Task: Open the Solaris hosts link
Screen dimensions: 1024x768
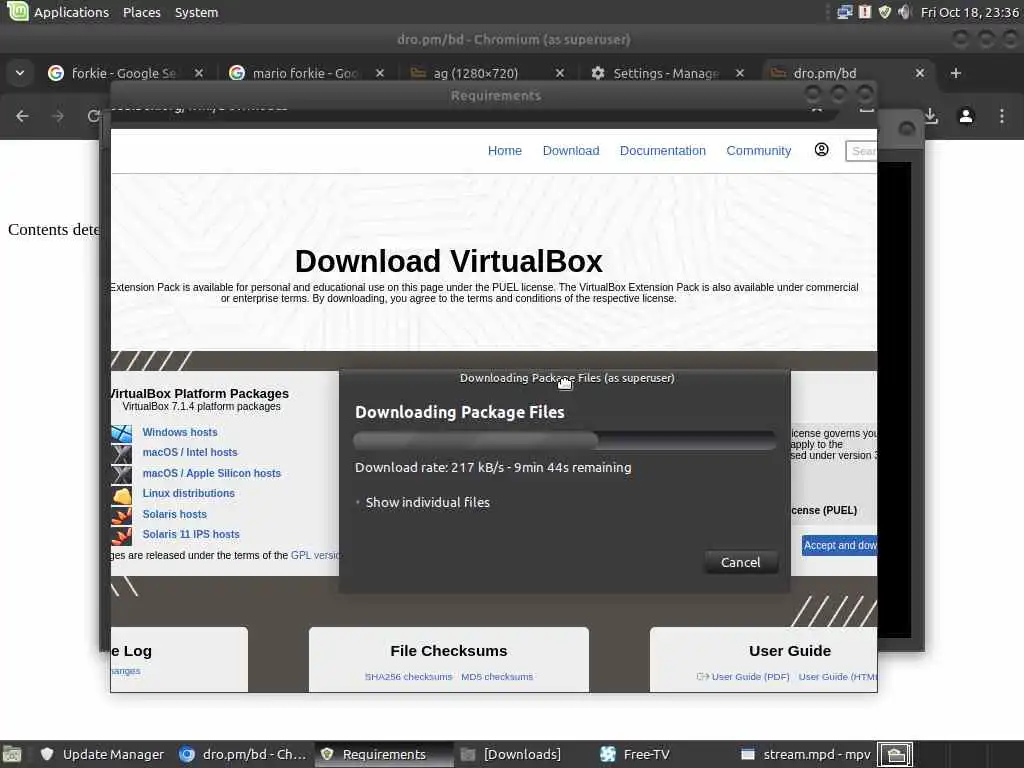Action: tap(174, 515)
